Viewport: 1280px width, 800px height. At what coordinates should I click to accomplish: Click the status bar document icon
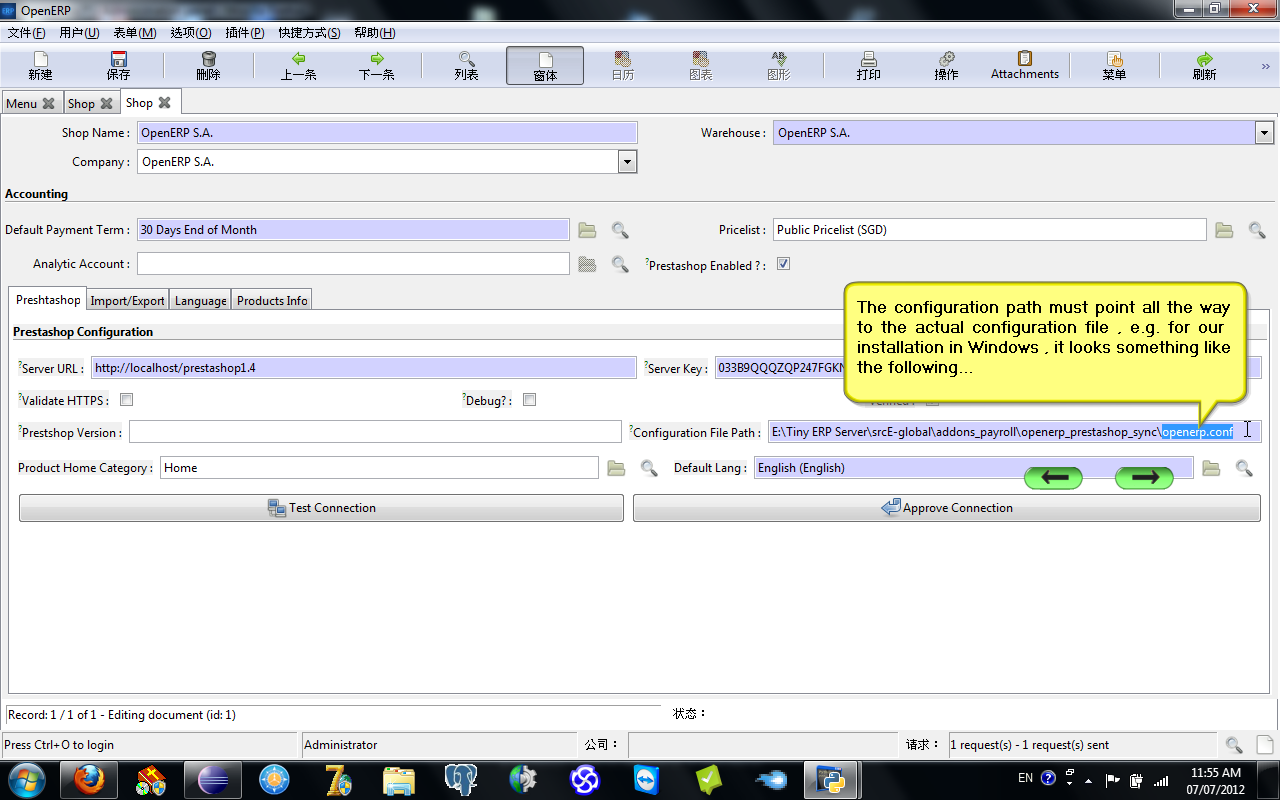[1265, 745]
